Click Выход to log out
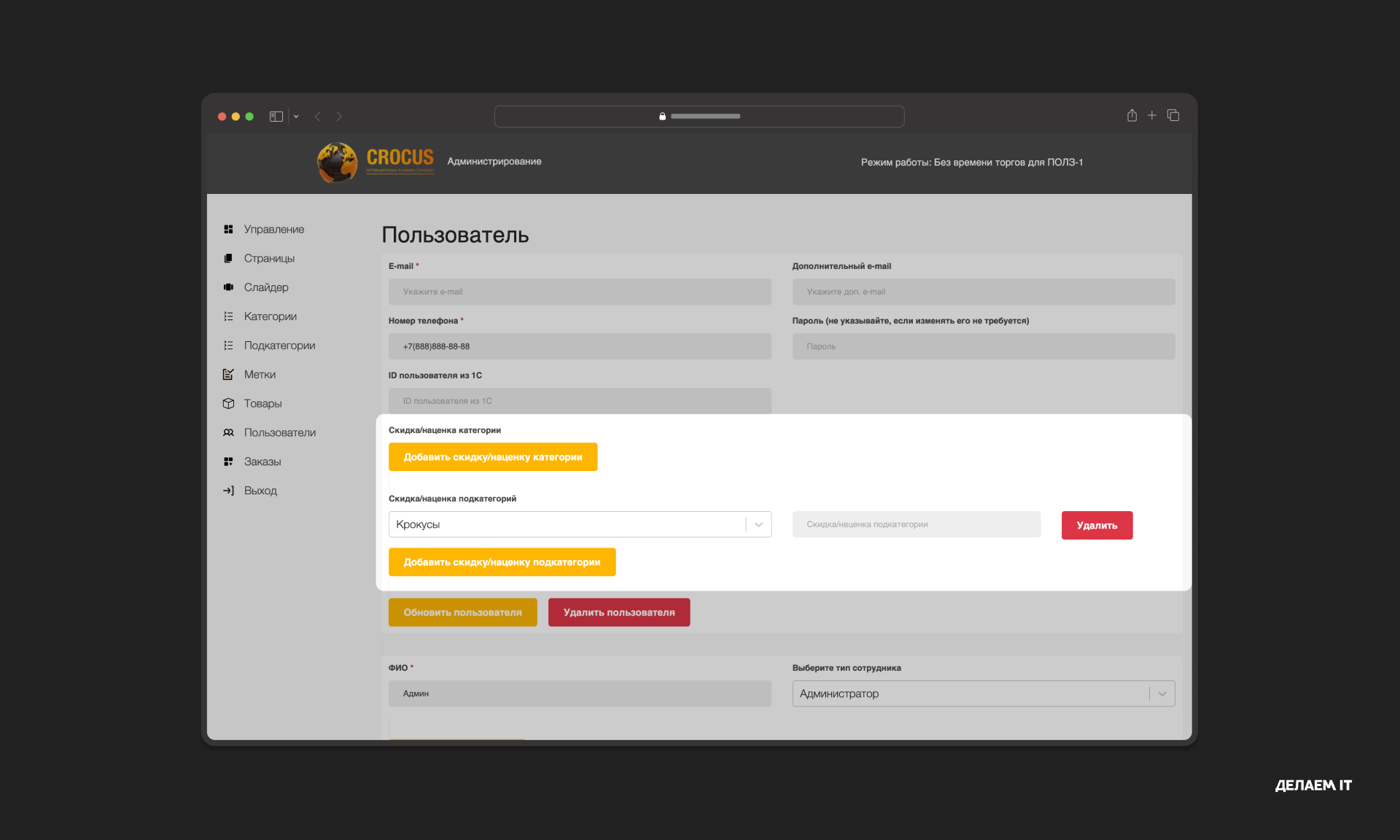Viewport: 1400px width, 840px height. coord(260,491)
